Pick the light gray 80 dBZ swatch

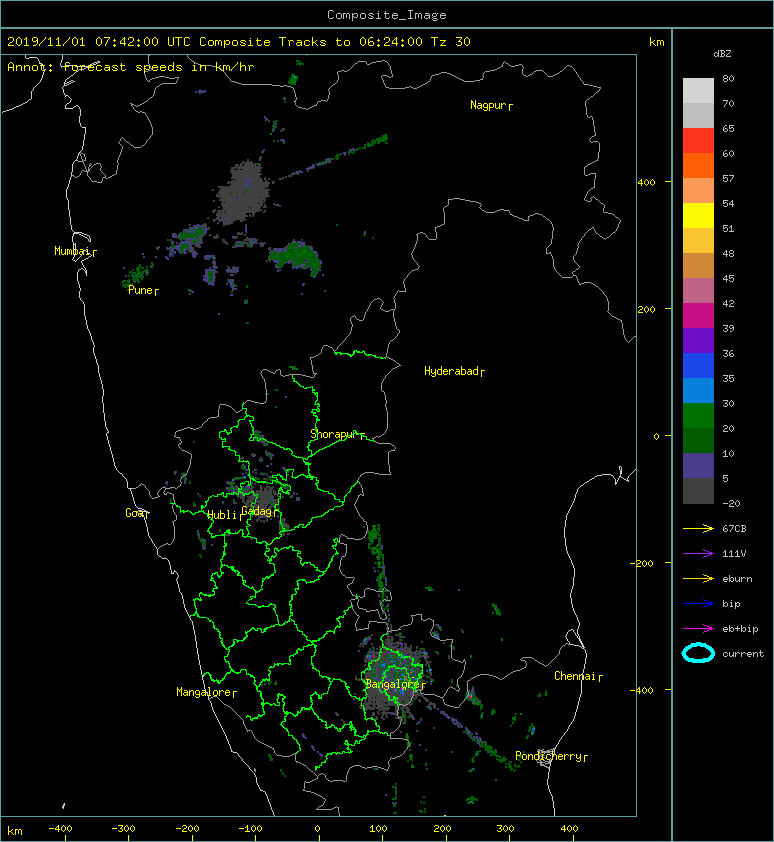[698, 90]
